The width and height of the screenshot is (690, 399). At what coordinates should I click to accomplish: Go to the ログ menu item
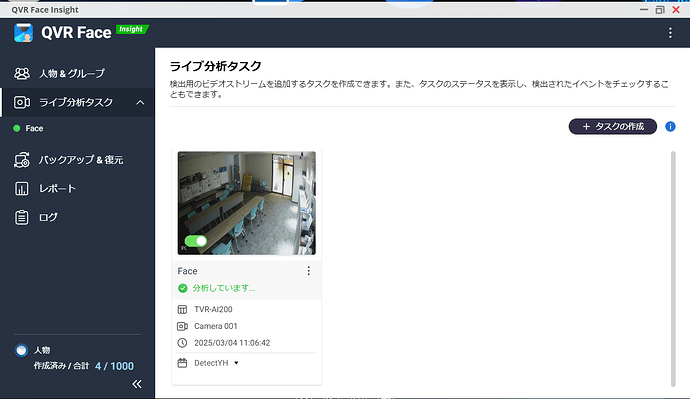point(48,217)
